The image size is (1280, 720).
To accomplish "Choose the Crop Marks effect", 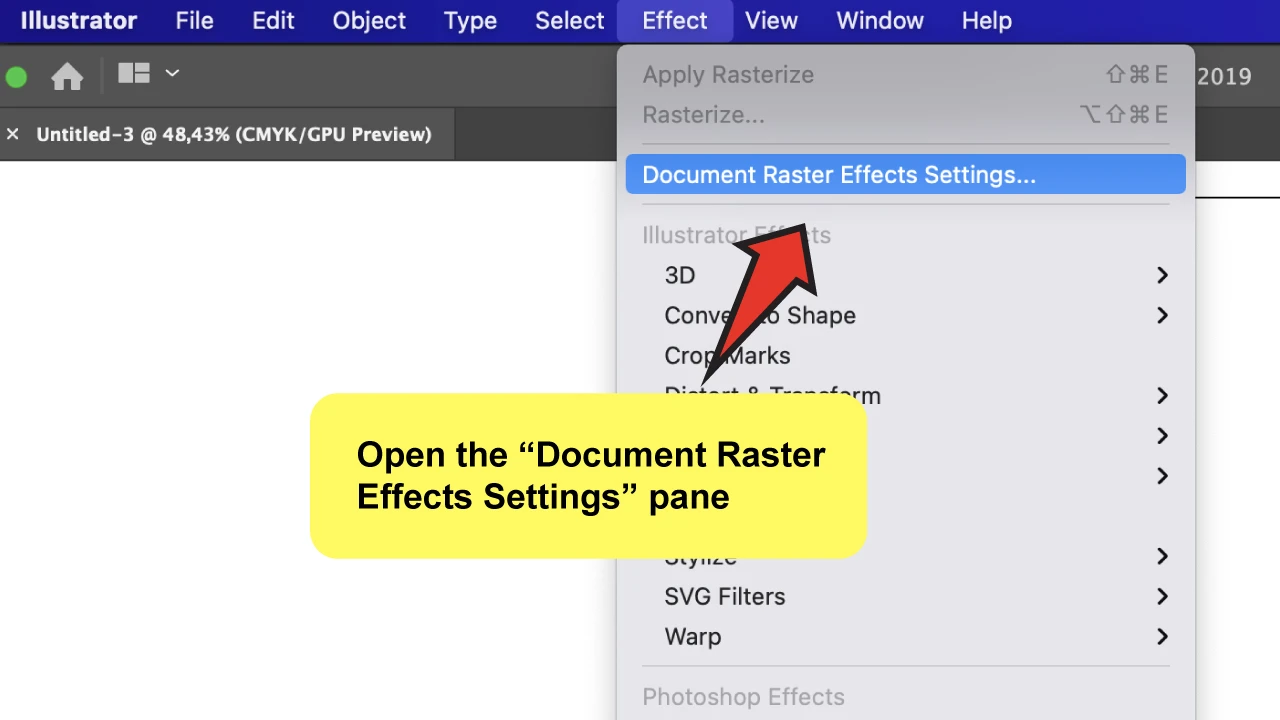I will [906, 355].
